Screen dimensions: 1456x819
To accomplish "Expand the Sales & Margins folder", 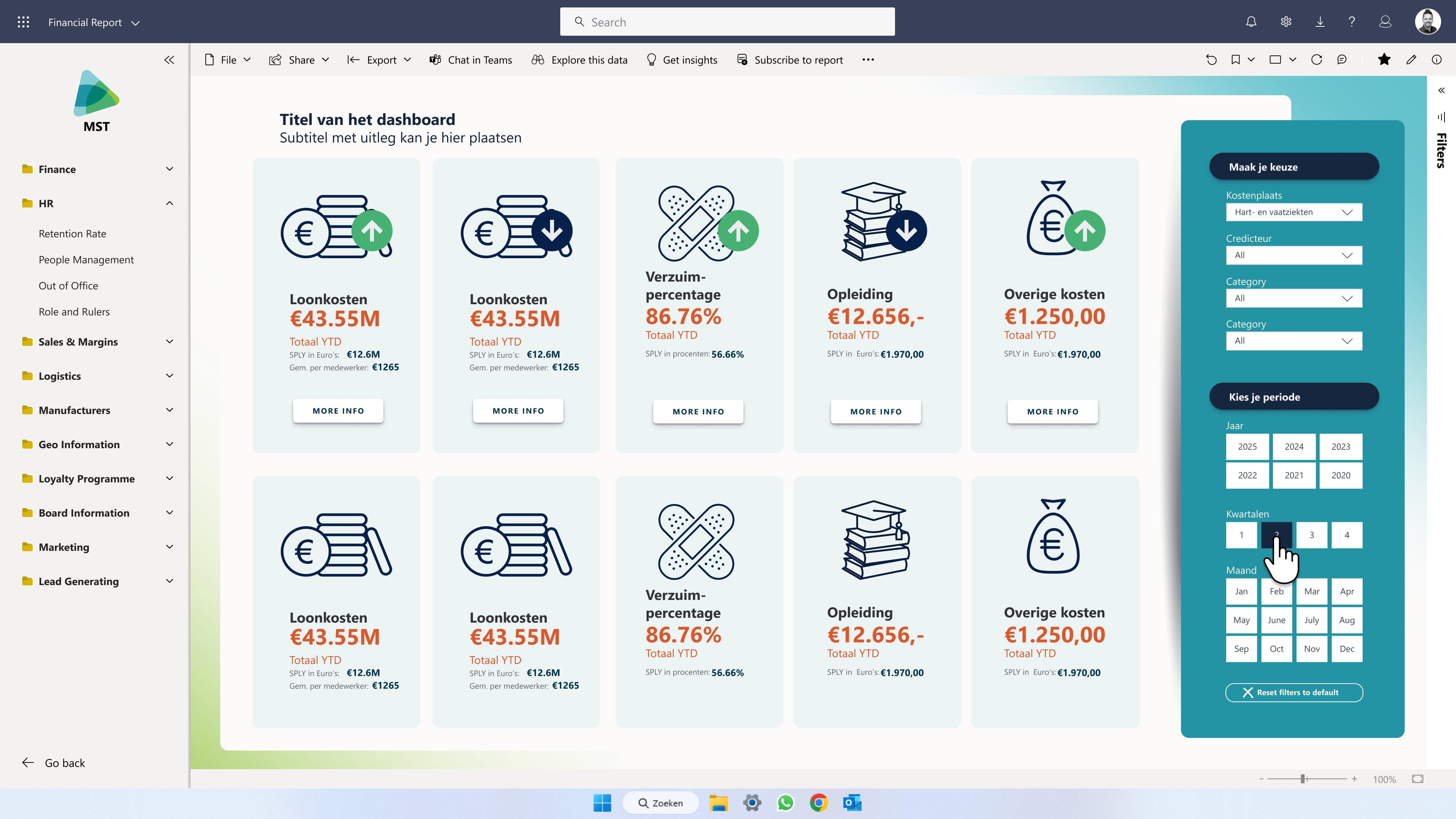I will pyautogui.click(x=97, y=342).
